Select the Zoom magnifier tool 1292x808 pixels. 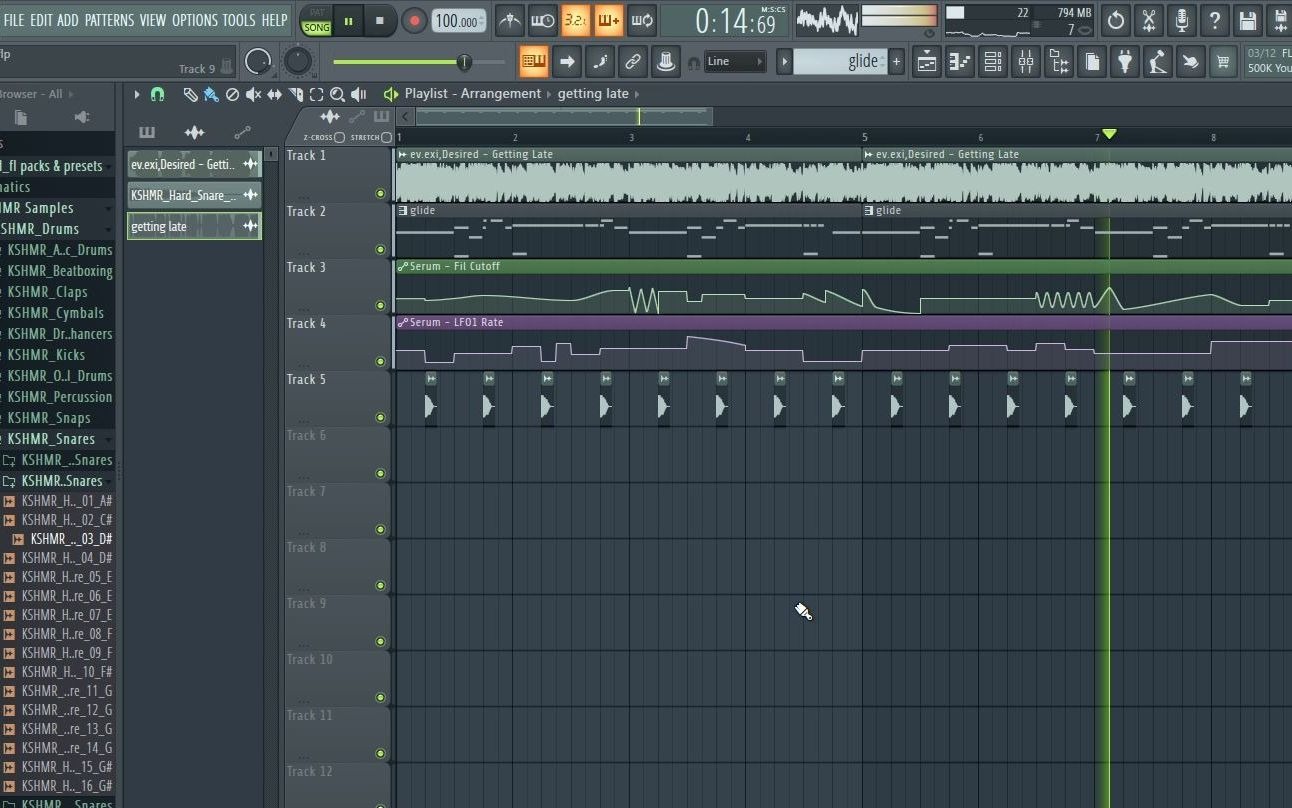click(x=337, y=94)
